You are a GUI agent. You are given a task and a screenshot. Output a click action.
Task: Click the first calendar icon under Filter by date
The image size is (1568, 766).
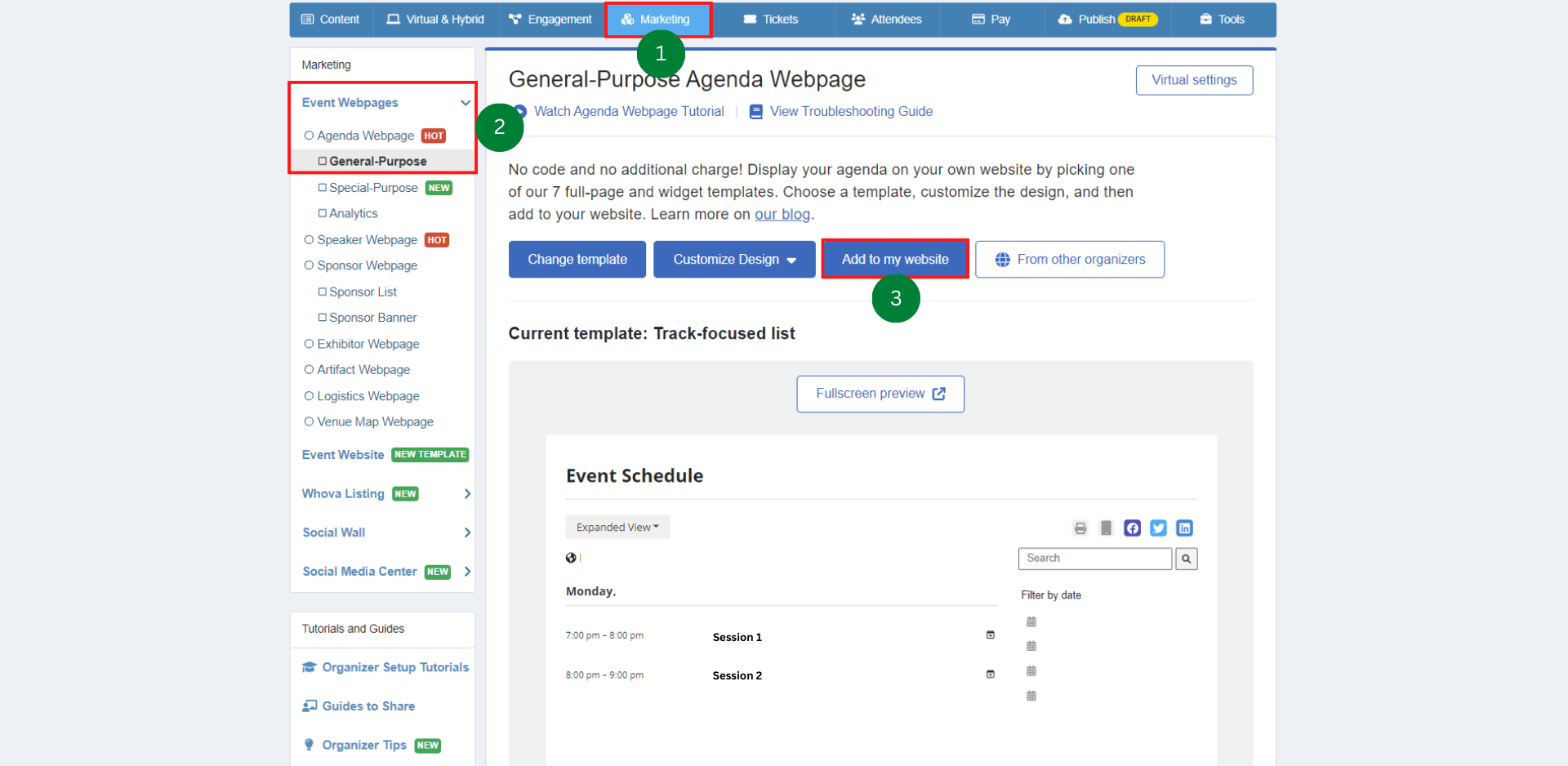coord(1031,621)
